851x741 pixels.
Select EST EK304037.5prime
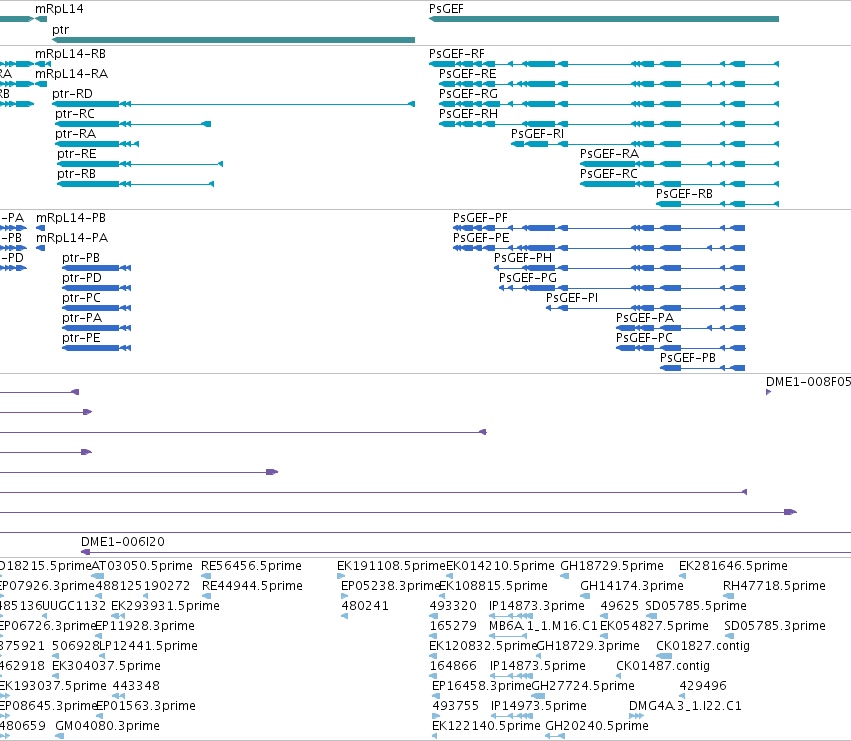[55, 676]
